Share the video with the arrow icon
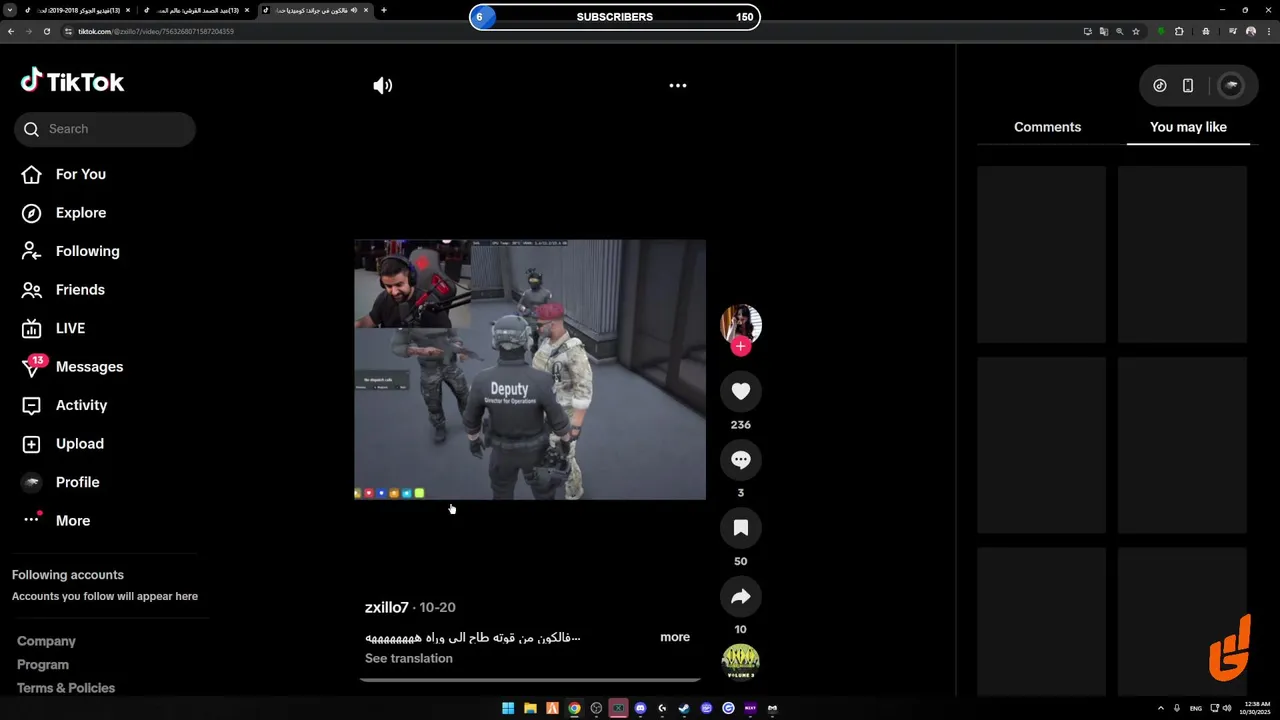The height and width of the screenshot is (720, 1280). 741,597
